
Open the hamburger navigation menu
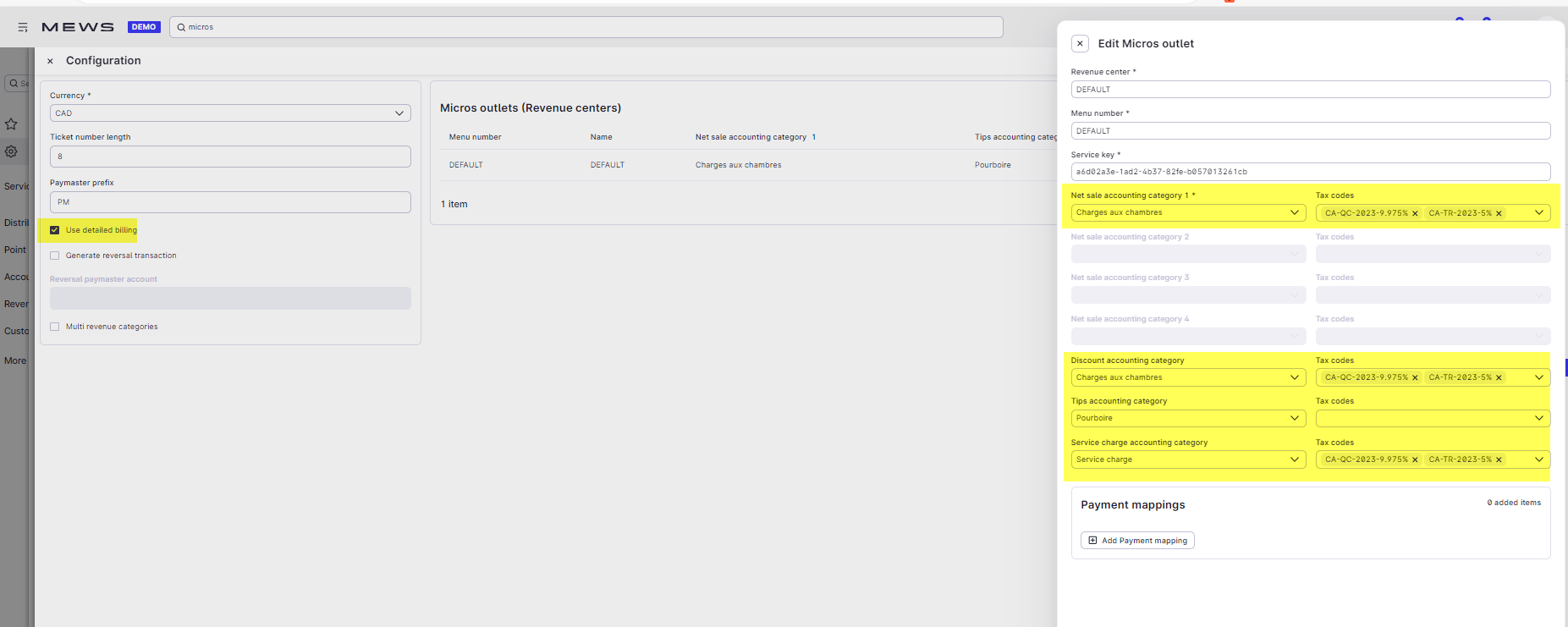pyautogui.click(x=23, y=27)
